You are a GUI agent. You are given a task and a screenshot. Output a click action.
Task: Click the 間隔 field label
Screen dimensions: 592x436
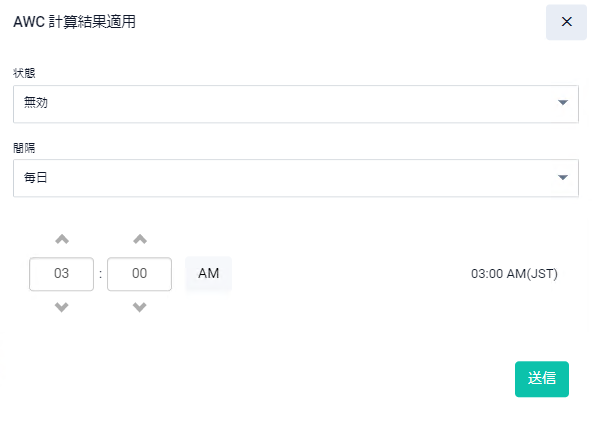pyautogui.click(x=24, y=148)
